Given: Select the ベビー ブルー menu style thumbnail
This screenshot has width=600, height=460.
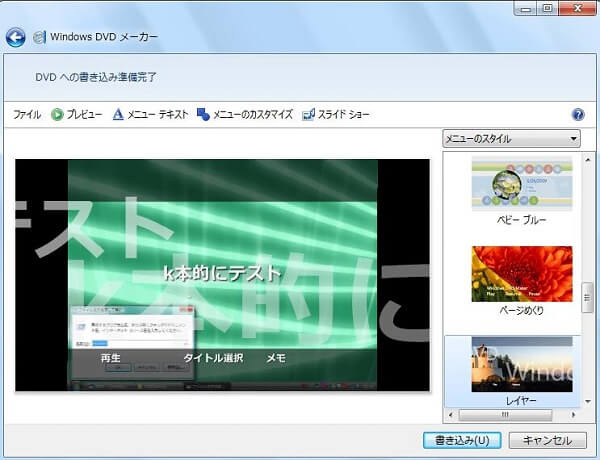Looking at the screenshot, I should (522, 184).
